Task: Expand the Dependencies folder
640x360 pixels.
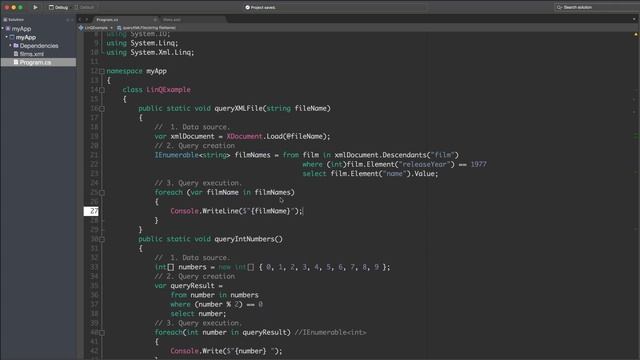Action: [x=10, y=45]
